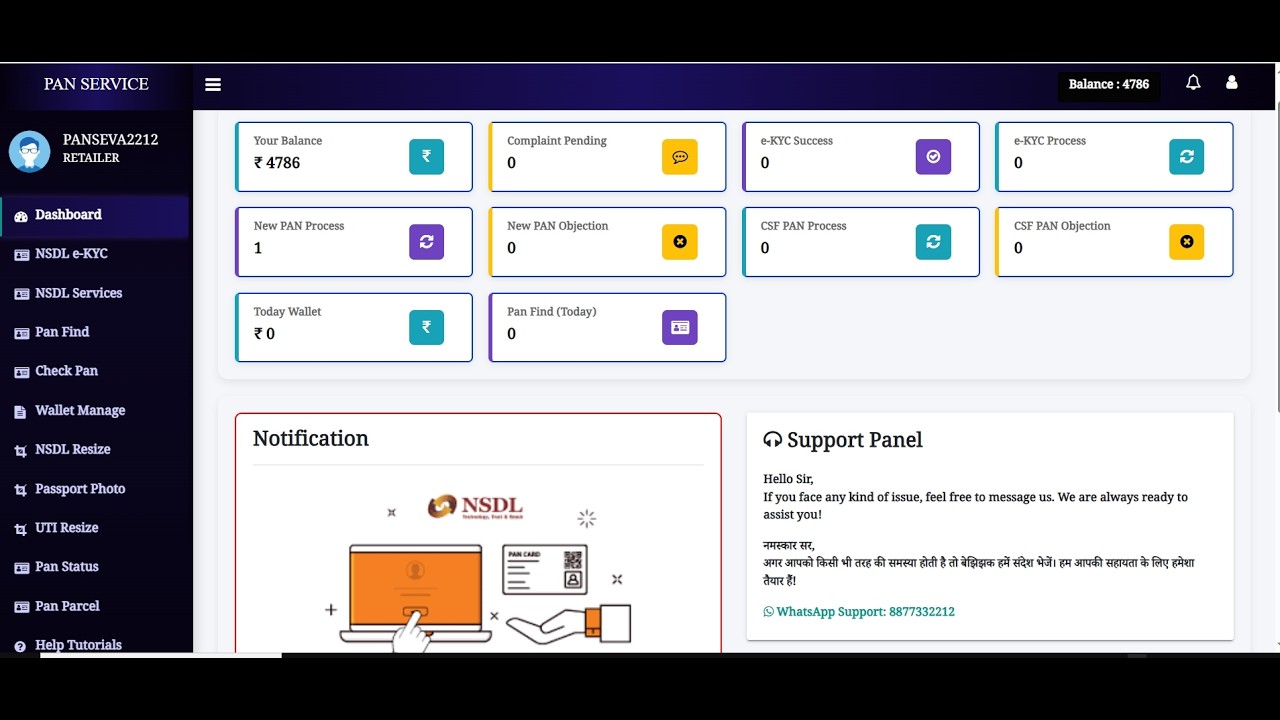Click the UTI Resize crop icon
1280x720 pixels.
point(21,529)
